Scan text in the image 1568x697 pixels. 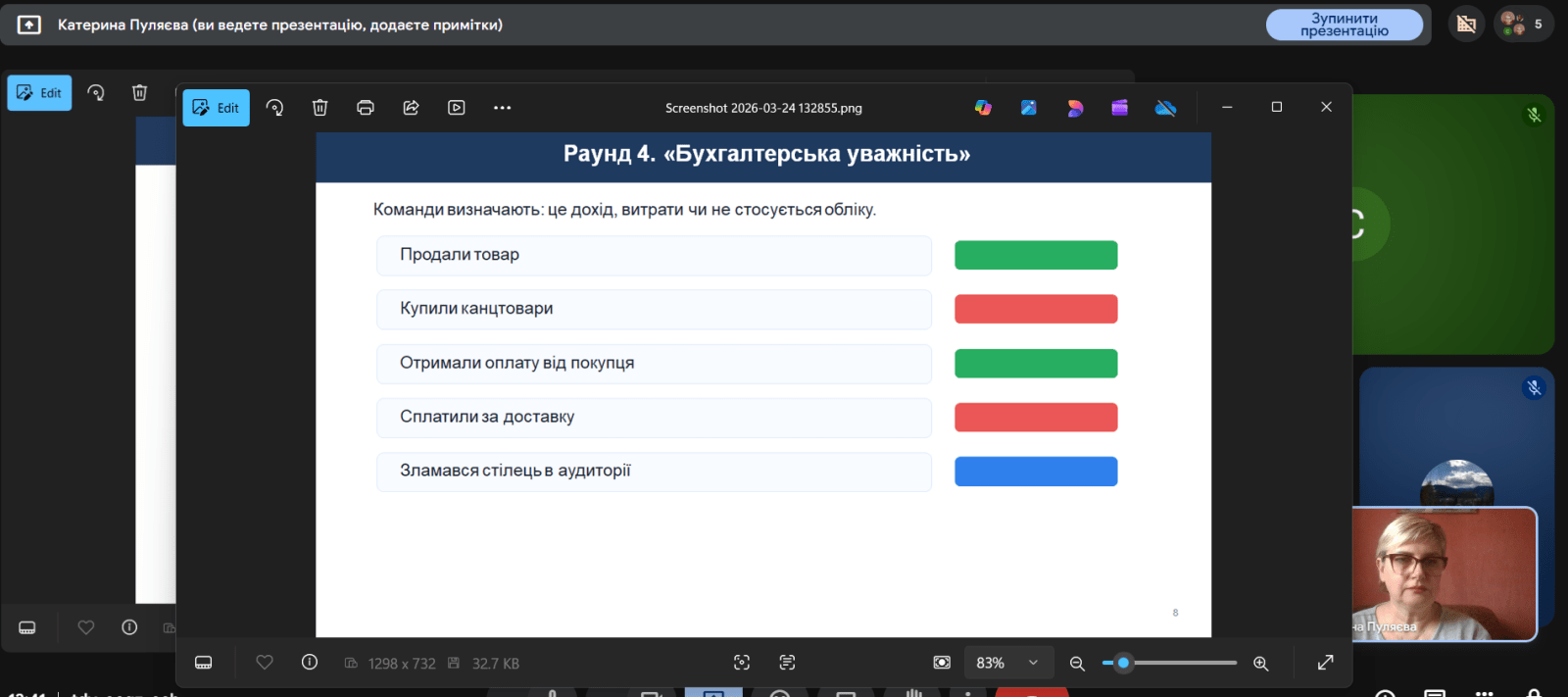[x=787, y=663]
